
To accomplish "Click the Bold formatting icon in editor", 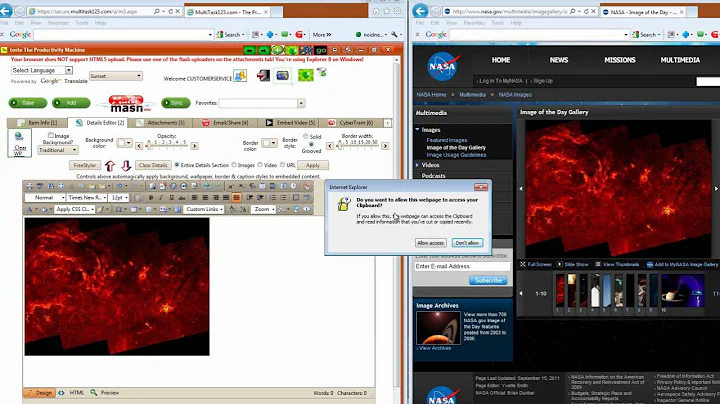I will pos(151,197).
